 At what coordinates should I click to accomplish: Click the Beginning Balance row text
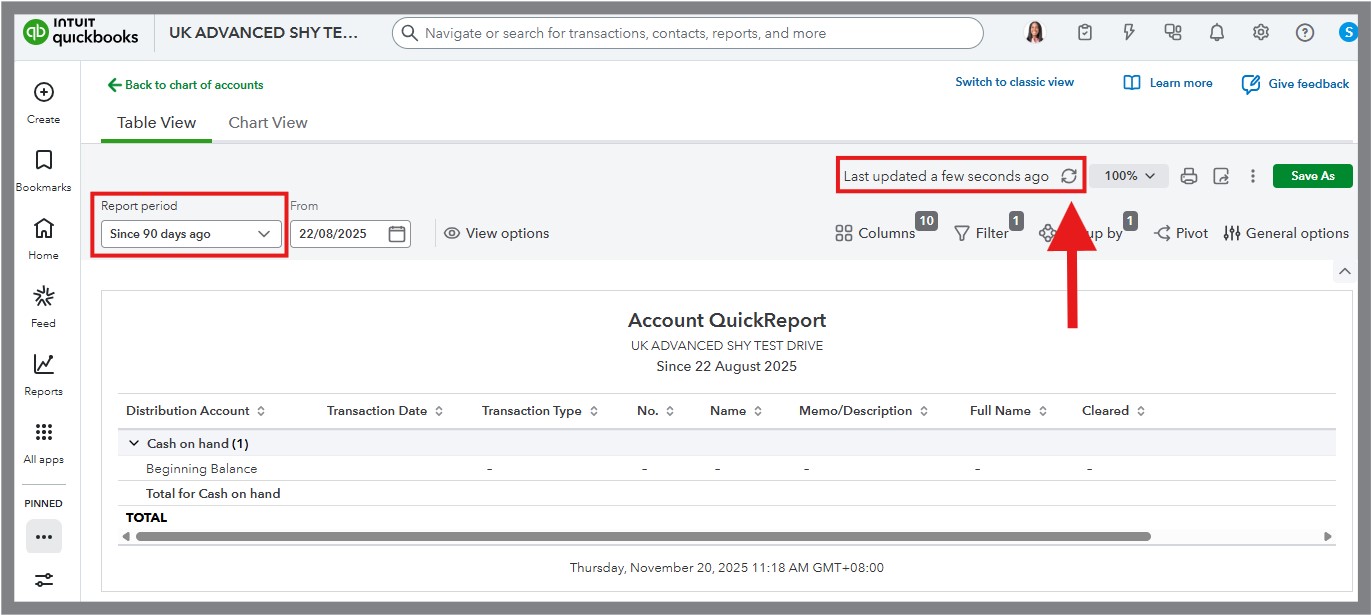coord(202,469)
